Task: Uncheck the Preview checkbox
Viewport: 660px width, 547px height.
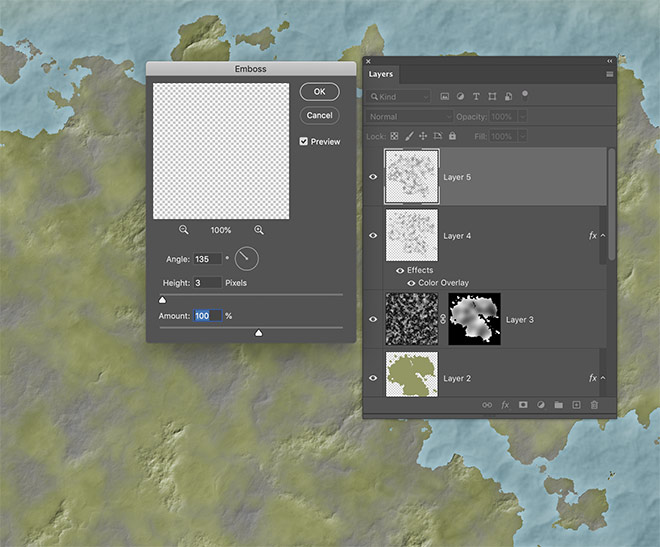Action: coord(304,142)
